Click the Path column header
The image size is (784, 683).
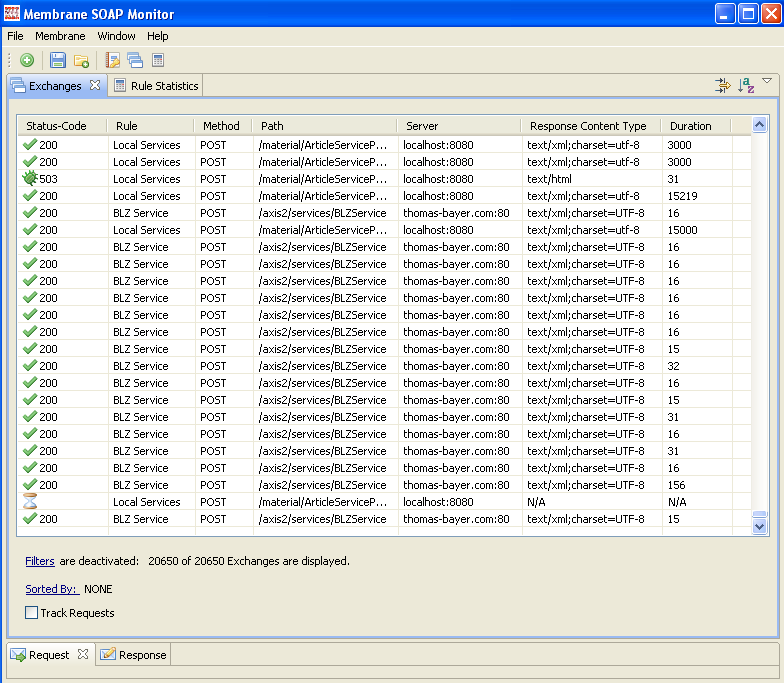click(x=324, y=126)
